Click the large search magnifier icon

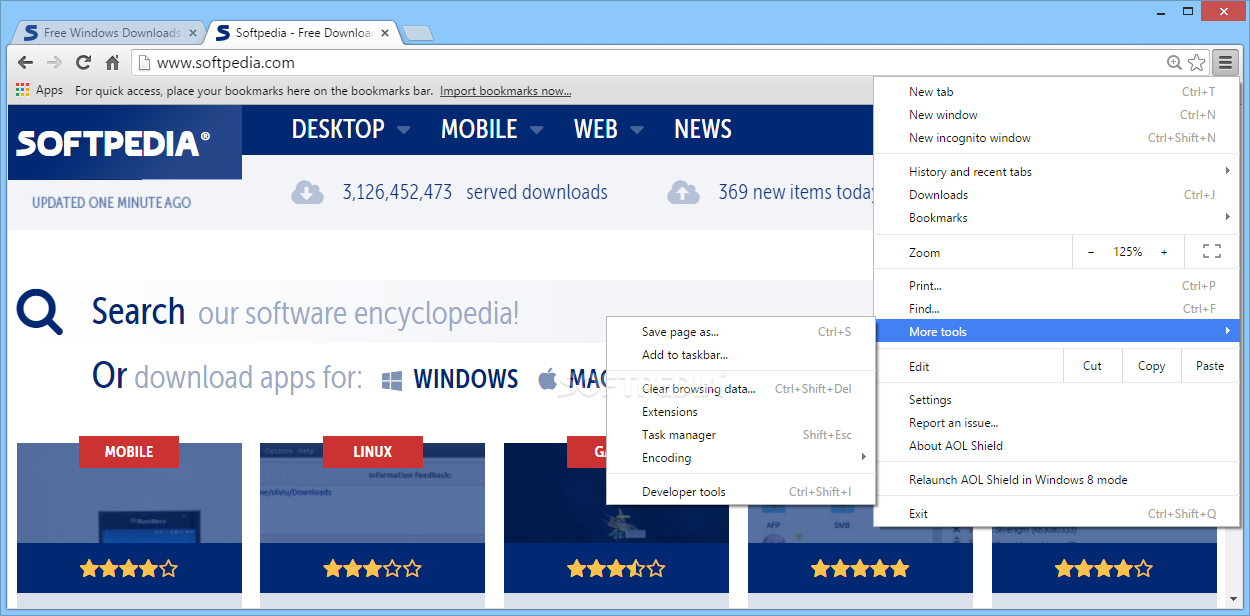pos(40,311)
